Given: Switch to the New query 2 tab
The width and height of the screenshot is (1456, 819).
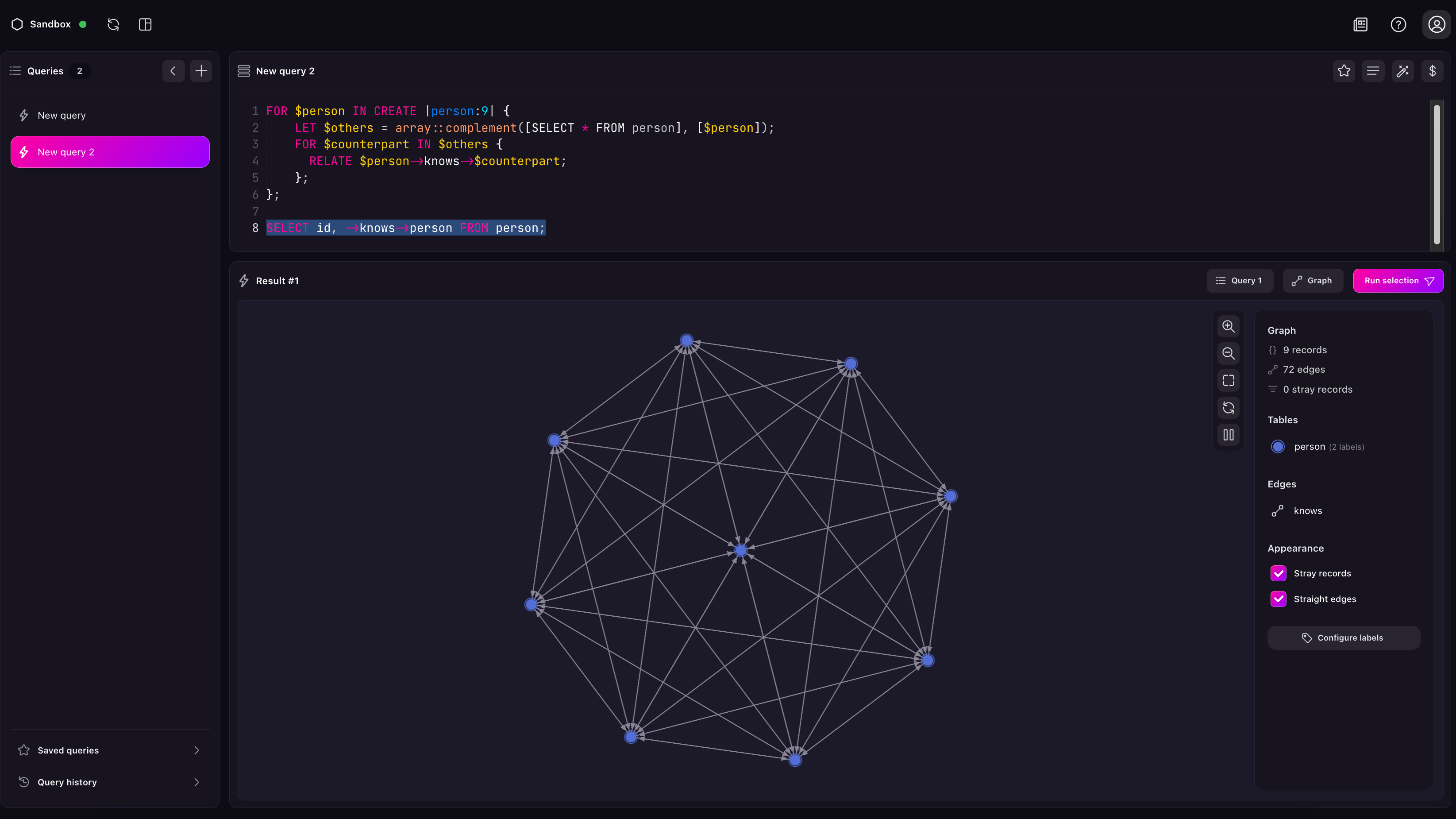Looking at the screenshot, I should coord(110,151).
